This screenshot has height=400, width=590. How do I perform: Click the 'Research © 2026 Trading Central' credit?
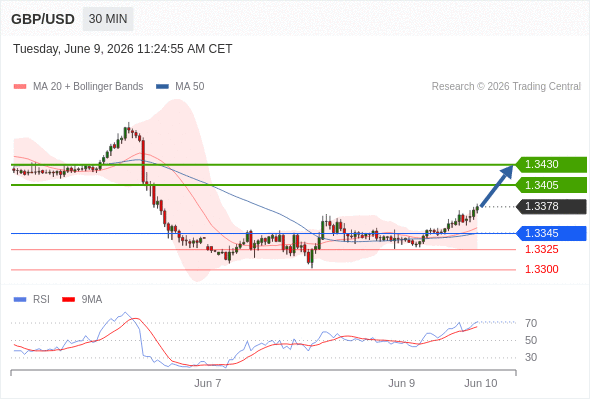point(506,87)
